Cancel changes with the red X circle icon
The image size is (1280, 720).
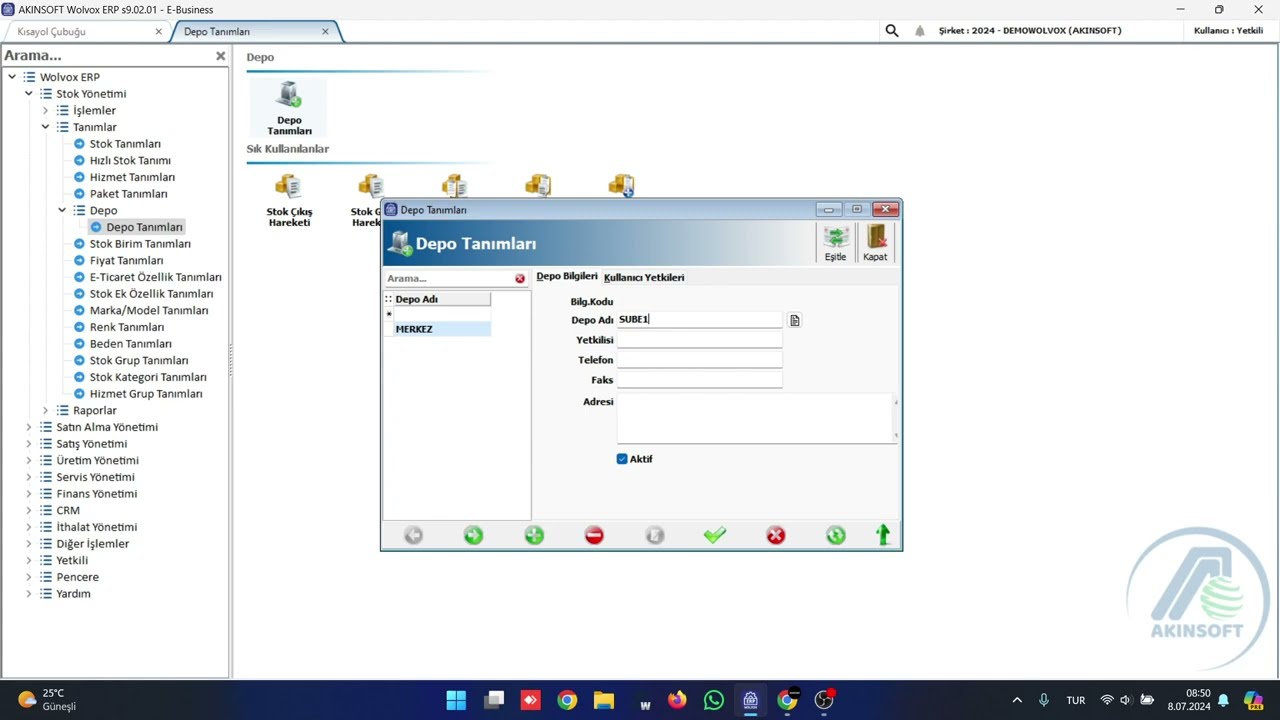click(x=775, y=535)
